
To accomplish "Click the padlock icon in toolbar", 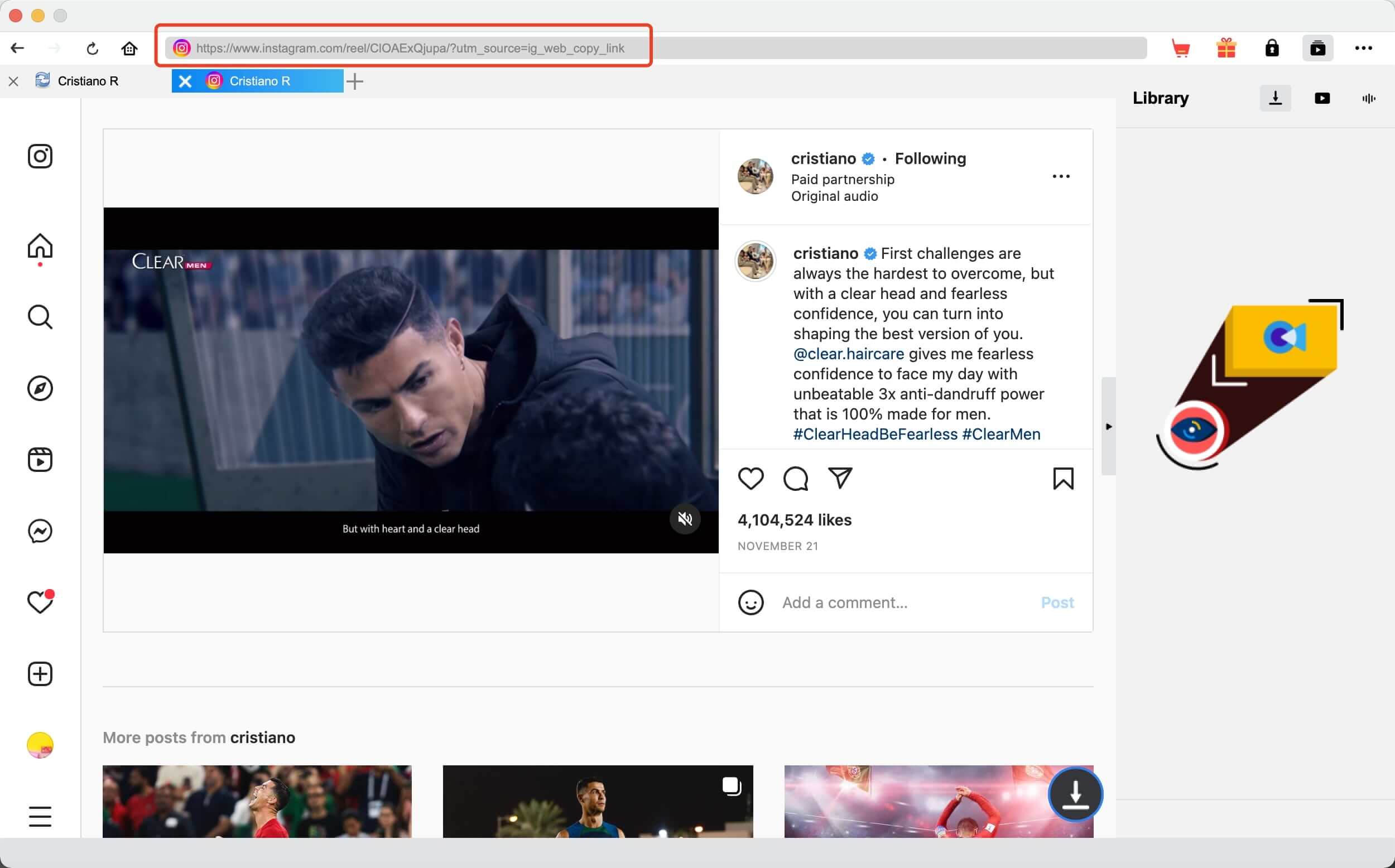I will pos(1272,48).
